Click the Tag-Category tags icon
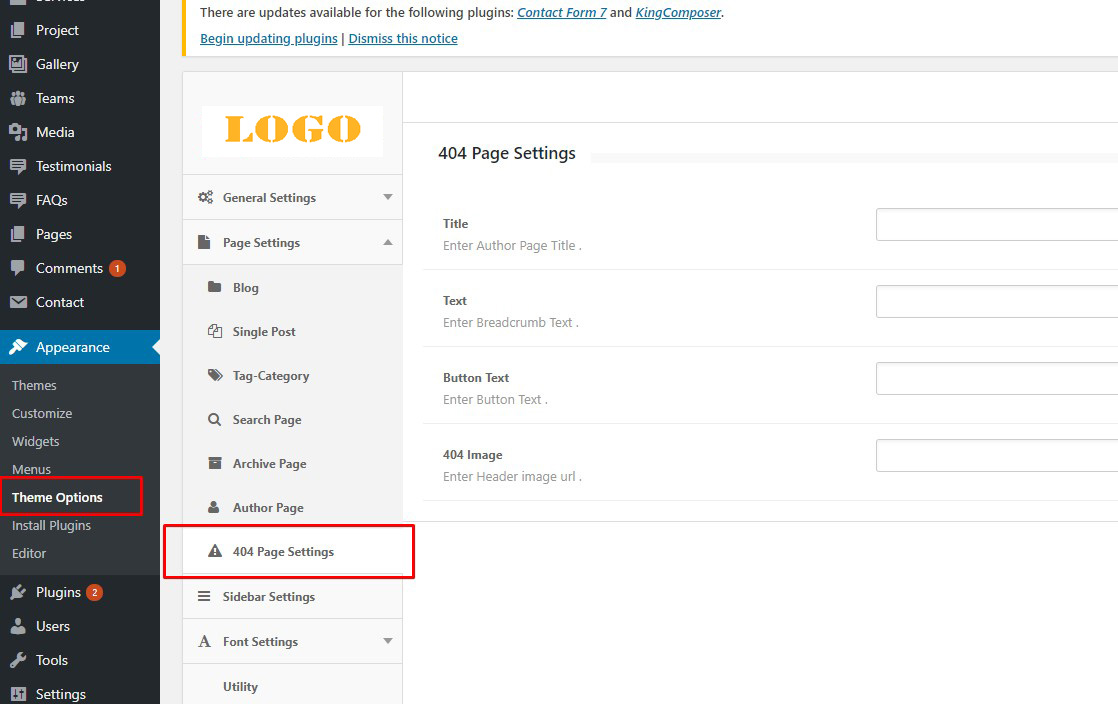The width and height of the screenshot is (1118, 704). (214, 376)
